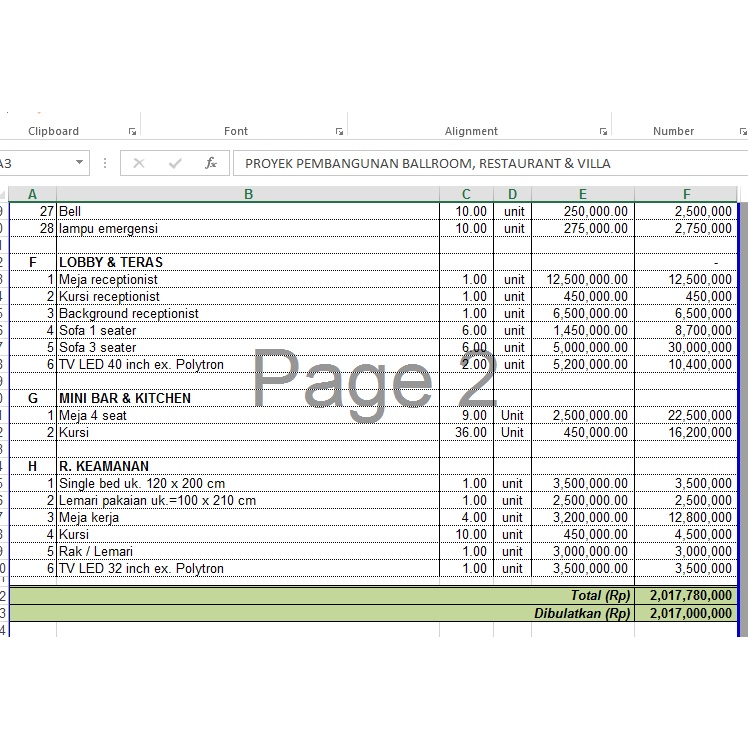Select column B header
This screenshot has height=748, width=748.
248,194
